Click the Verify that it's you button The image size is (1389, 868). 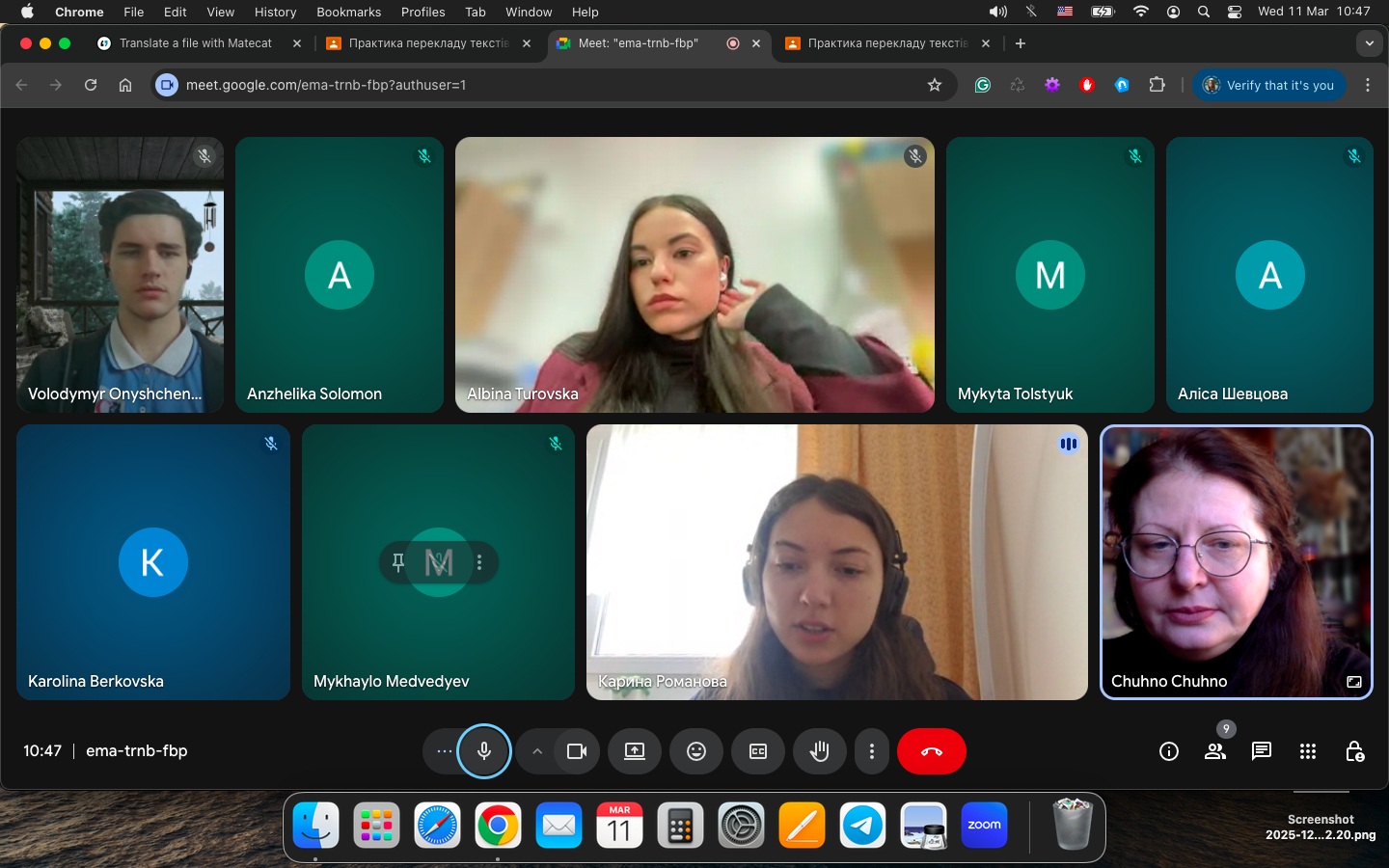pyautogui.click(x=1268, y=85)
